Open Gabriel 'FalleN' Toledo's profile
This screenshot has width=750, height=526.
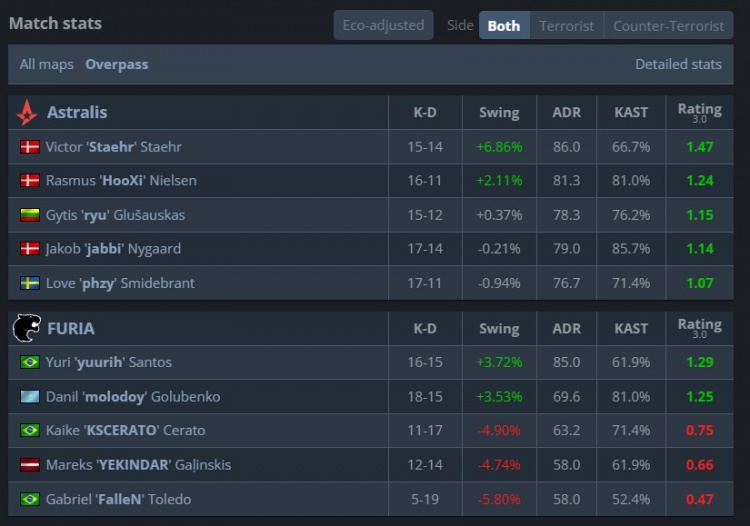click(118, 499)
